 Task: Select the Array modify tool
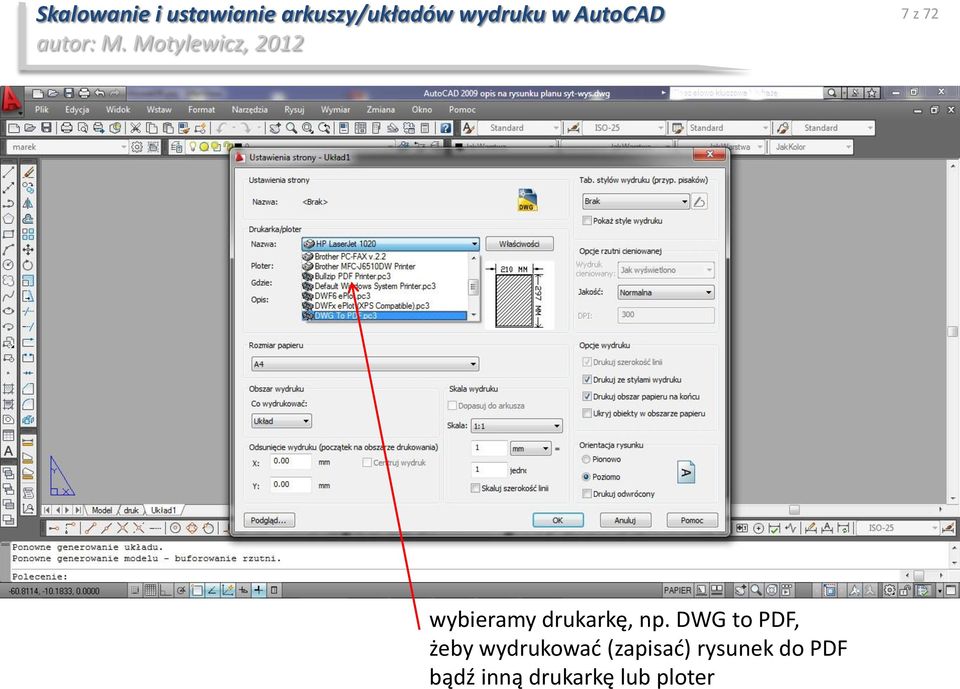[28, 234]
